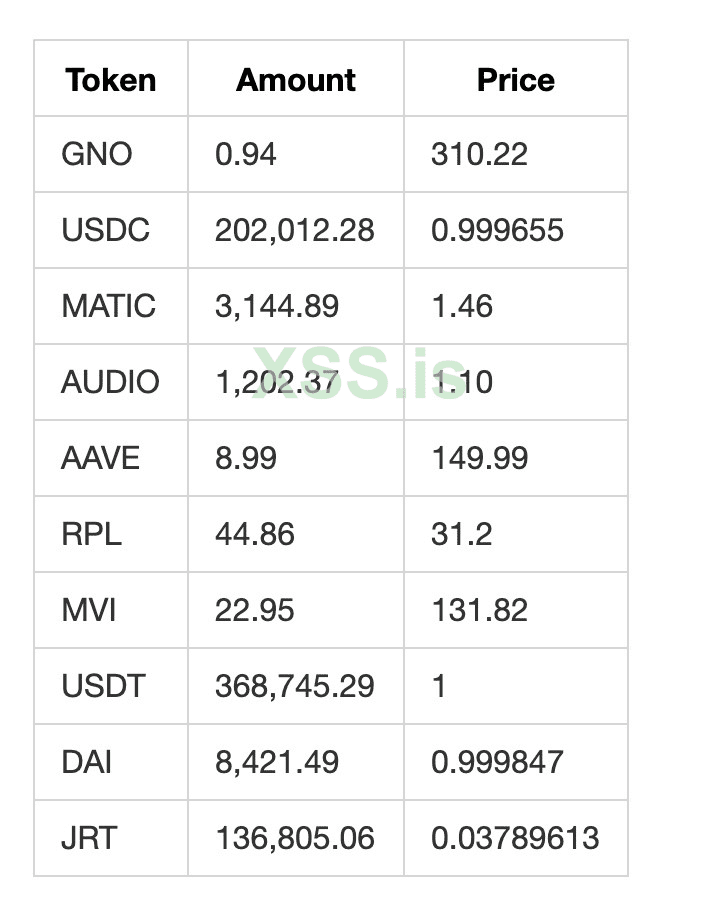
Task: Select the AAVE price 149.99
Action: click(479, 458)
